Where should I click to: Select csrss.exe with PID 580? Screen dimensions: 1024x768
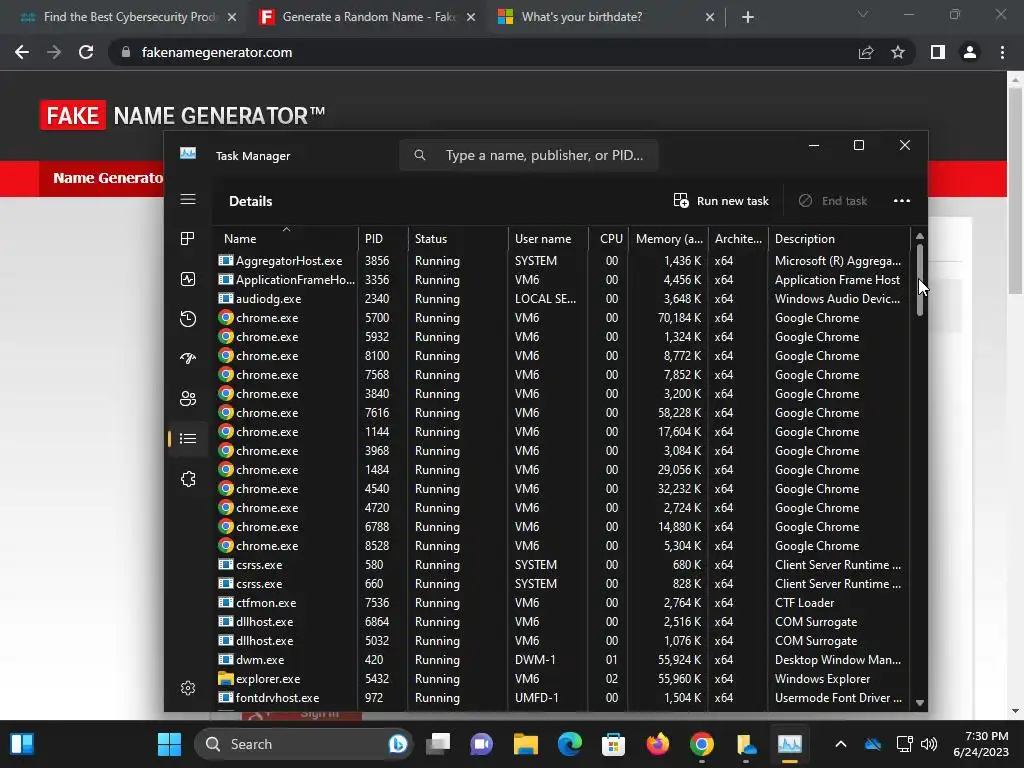click(562, 564)
